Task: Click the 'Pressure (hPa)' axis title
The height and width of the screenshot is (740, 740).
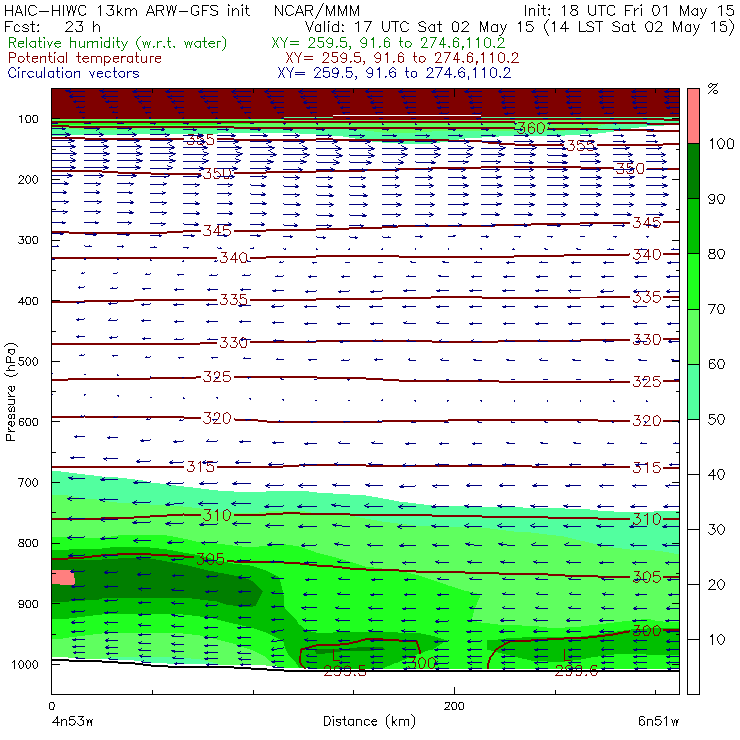Action: click(11, 392)
